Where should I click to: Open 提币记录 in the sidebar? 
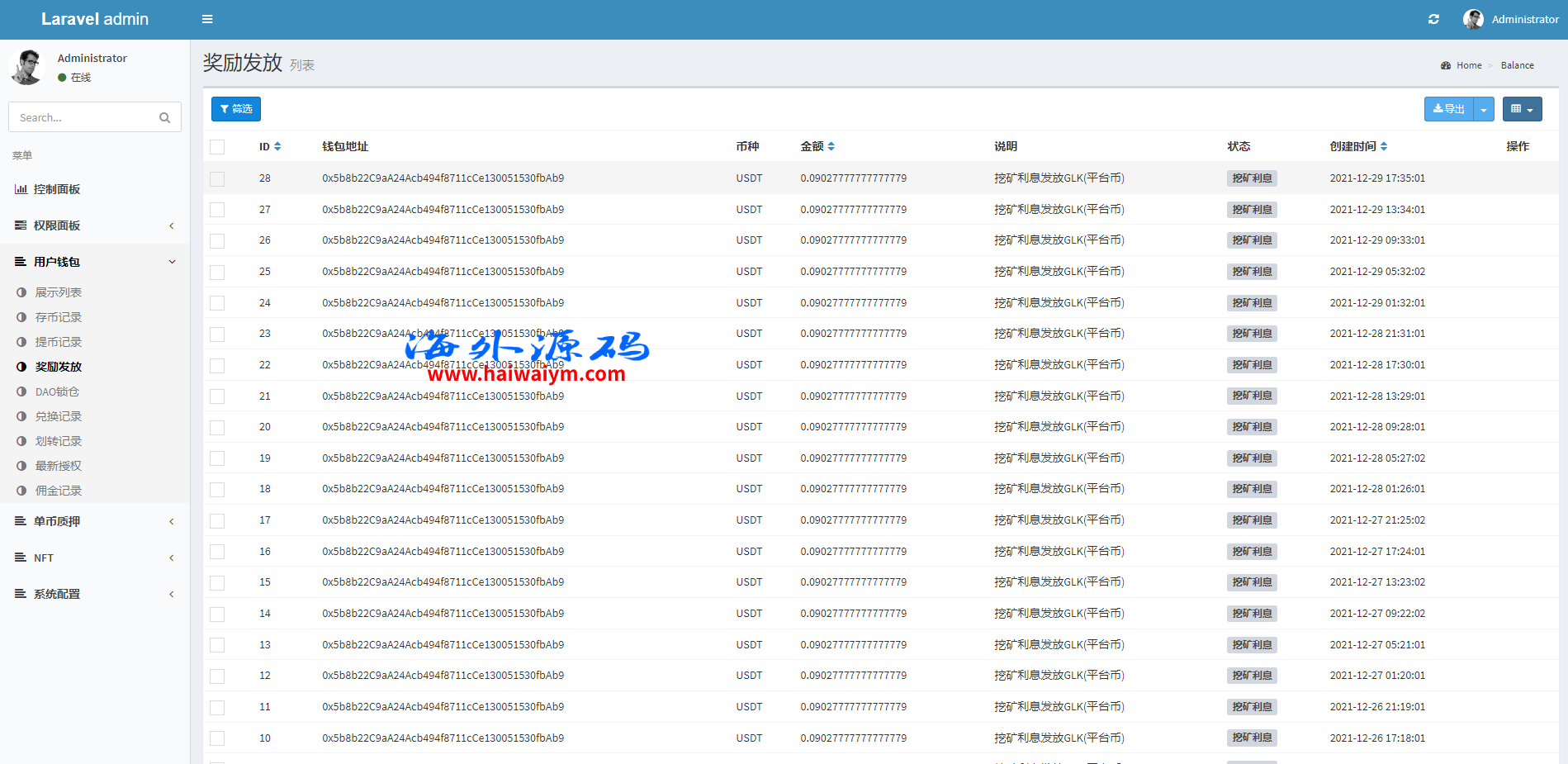pyautogui.click(x=59, y=342)
